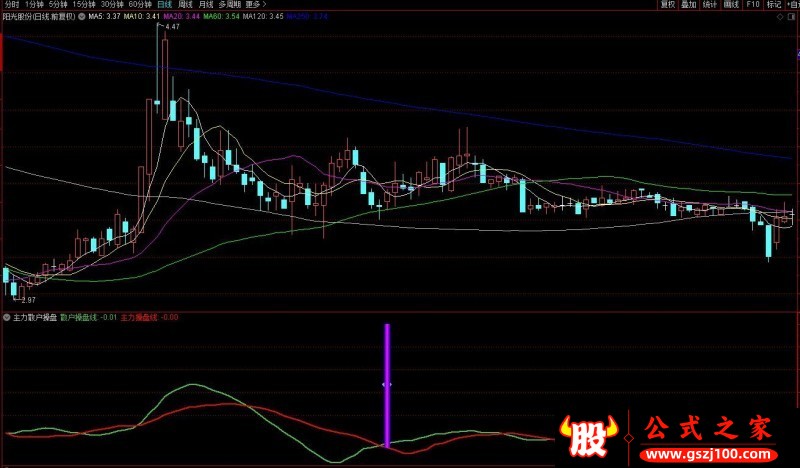Click the 2.97 low price marker
Screen dimensions: 800x468
29,300
